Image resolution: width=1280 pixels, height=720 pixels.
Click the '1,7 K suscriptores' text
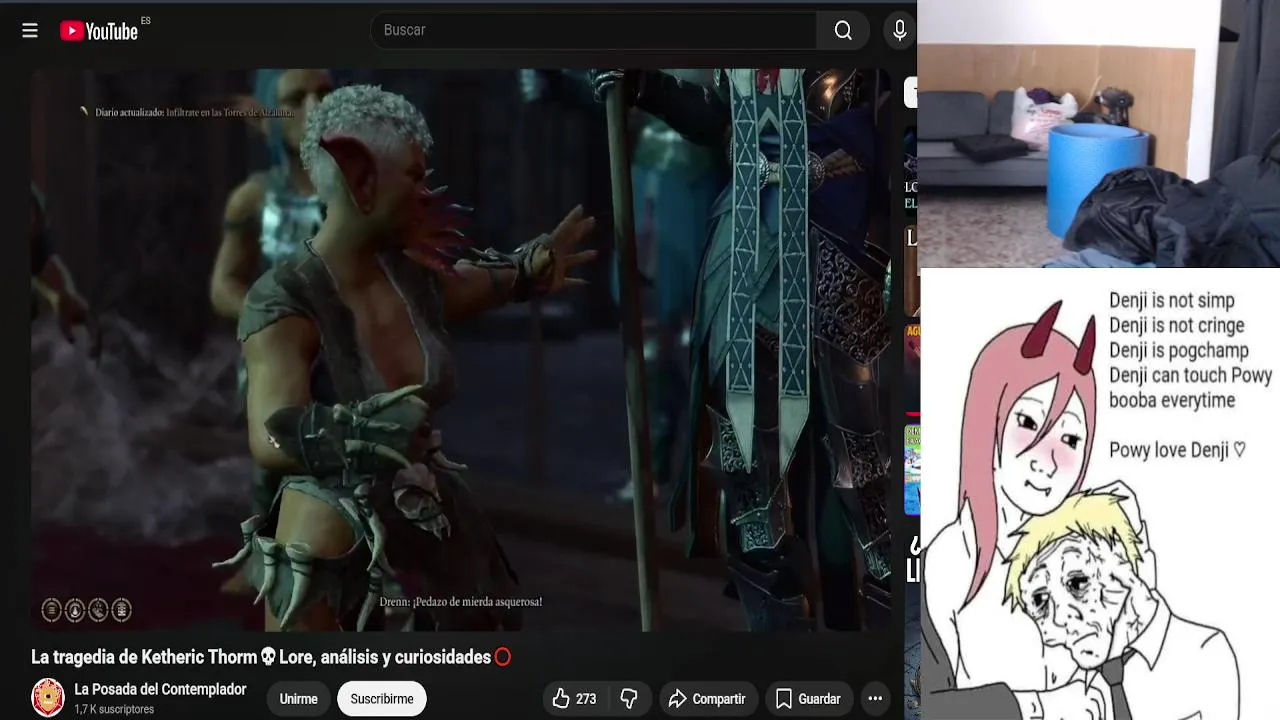114,709
